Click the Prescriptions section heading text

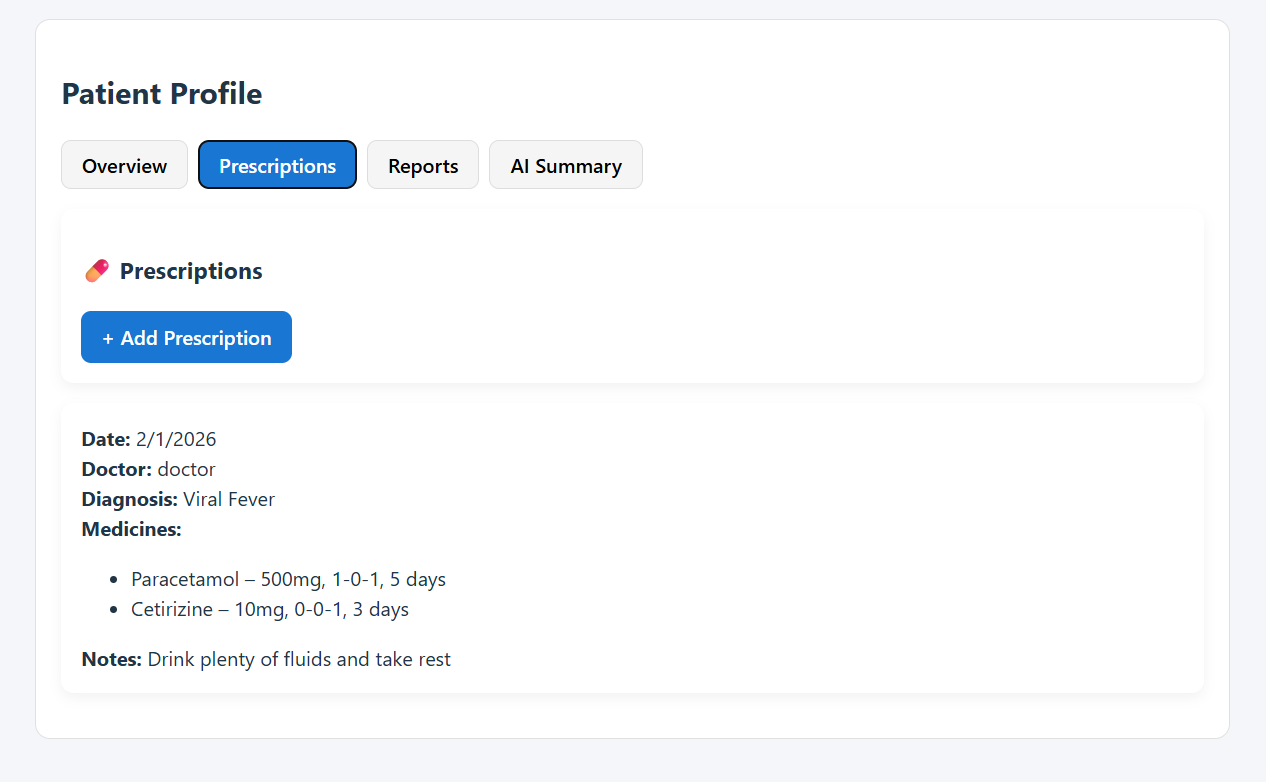[191, 271]
